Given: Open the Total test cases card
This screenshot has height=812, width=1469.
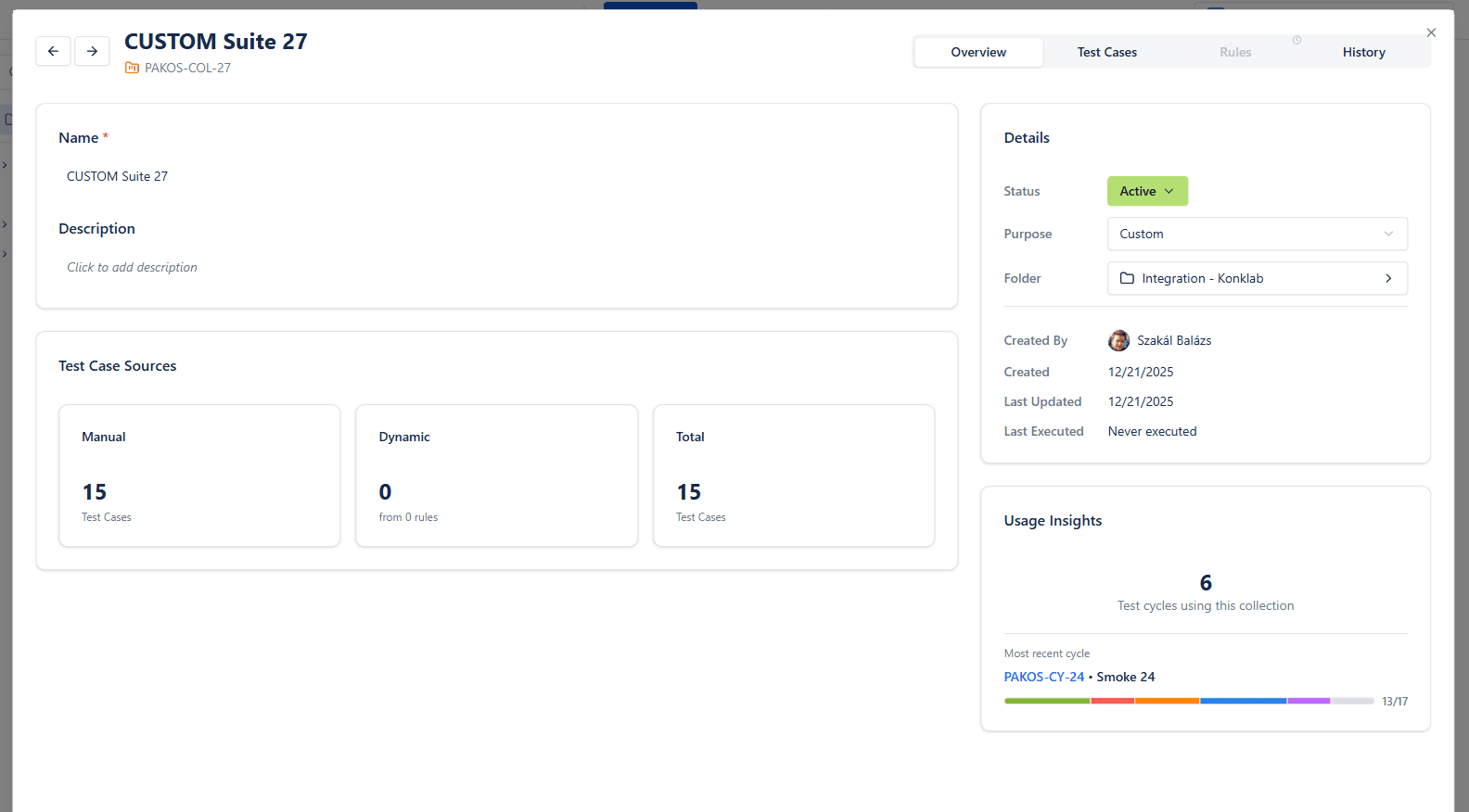Looking at the screenshot, I should click(x=793, y=476).
